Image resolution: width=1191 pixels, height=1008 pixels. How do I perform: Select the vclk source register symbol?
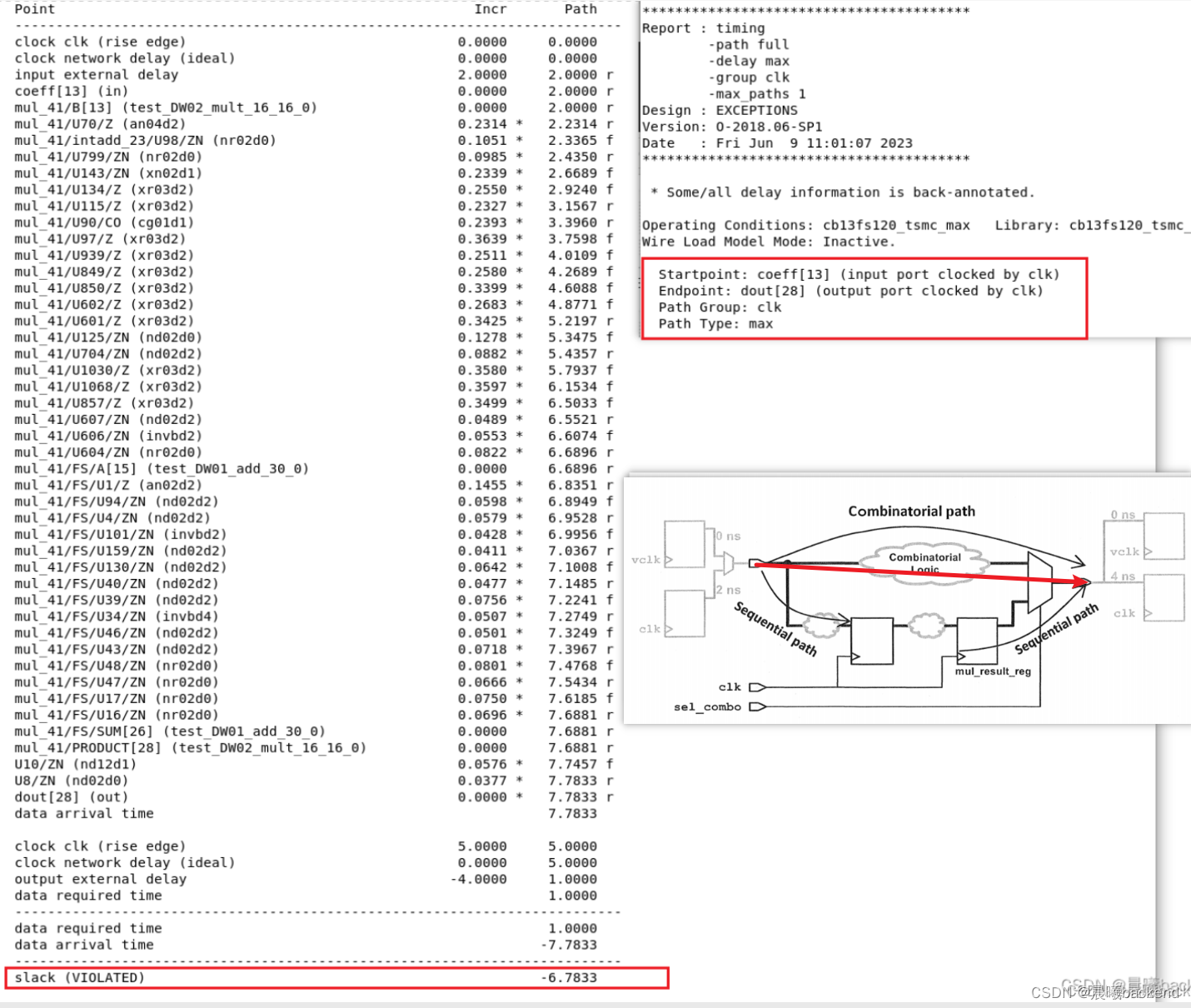tap(686, 542)
